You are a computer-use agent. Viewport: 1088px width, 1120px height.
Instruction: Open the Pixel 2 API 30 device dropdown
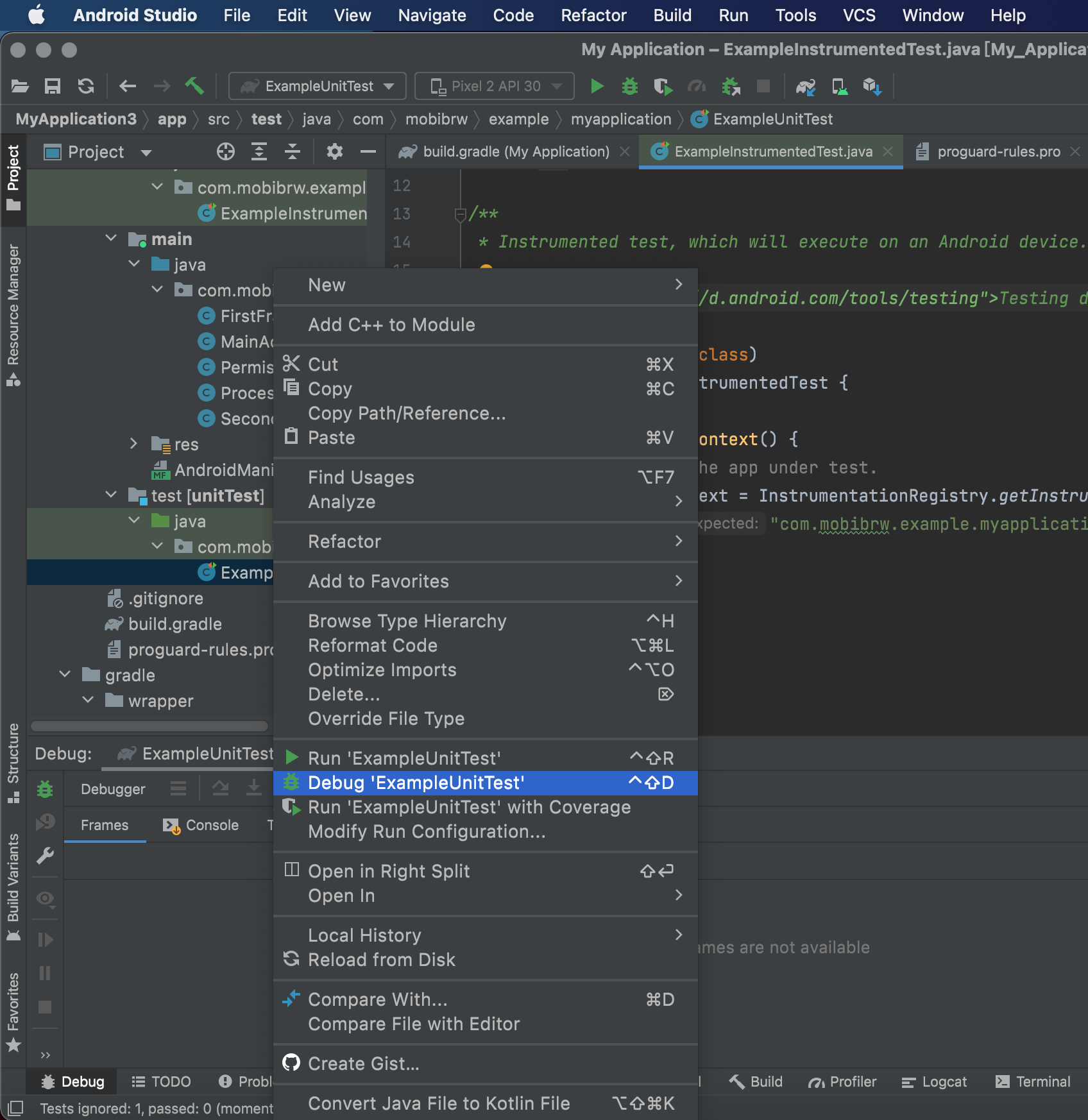(x=494, y=86)
